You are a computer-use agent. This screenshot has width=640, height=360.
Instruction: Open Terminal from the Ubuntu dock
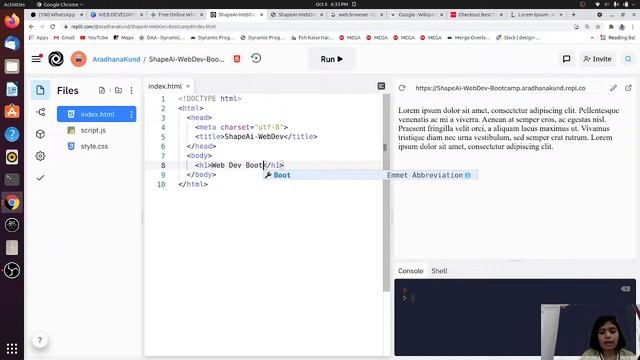click(x=12, y=179)
